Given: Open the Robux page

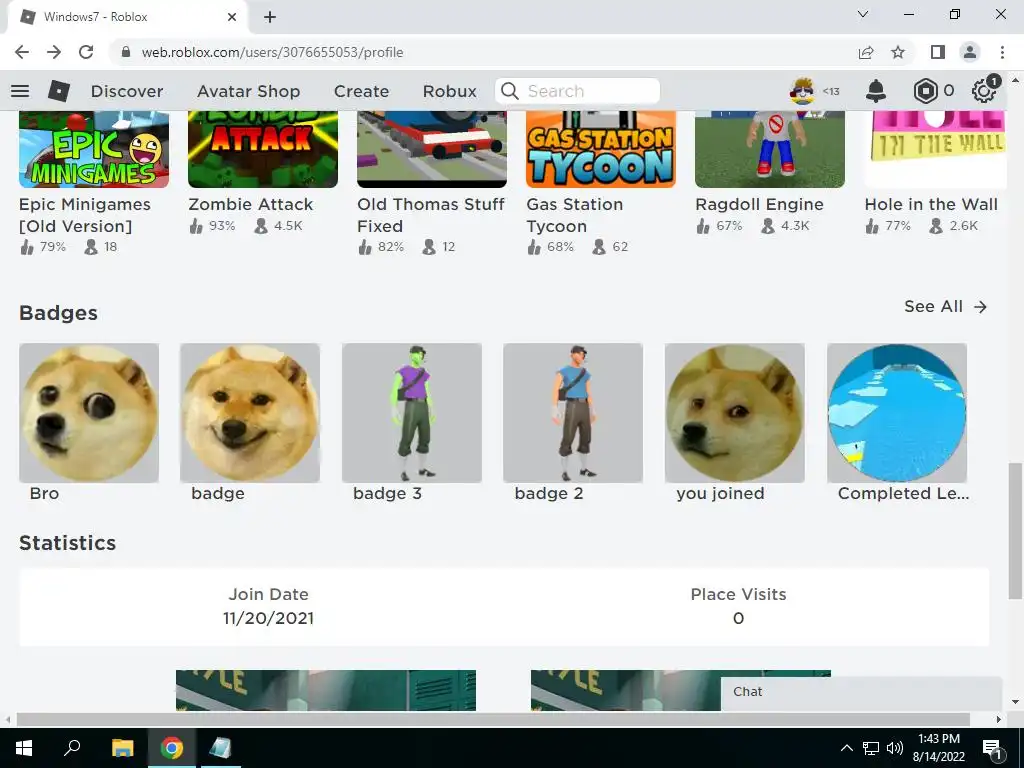Looking at the screenshot, I should click(449, 91).
